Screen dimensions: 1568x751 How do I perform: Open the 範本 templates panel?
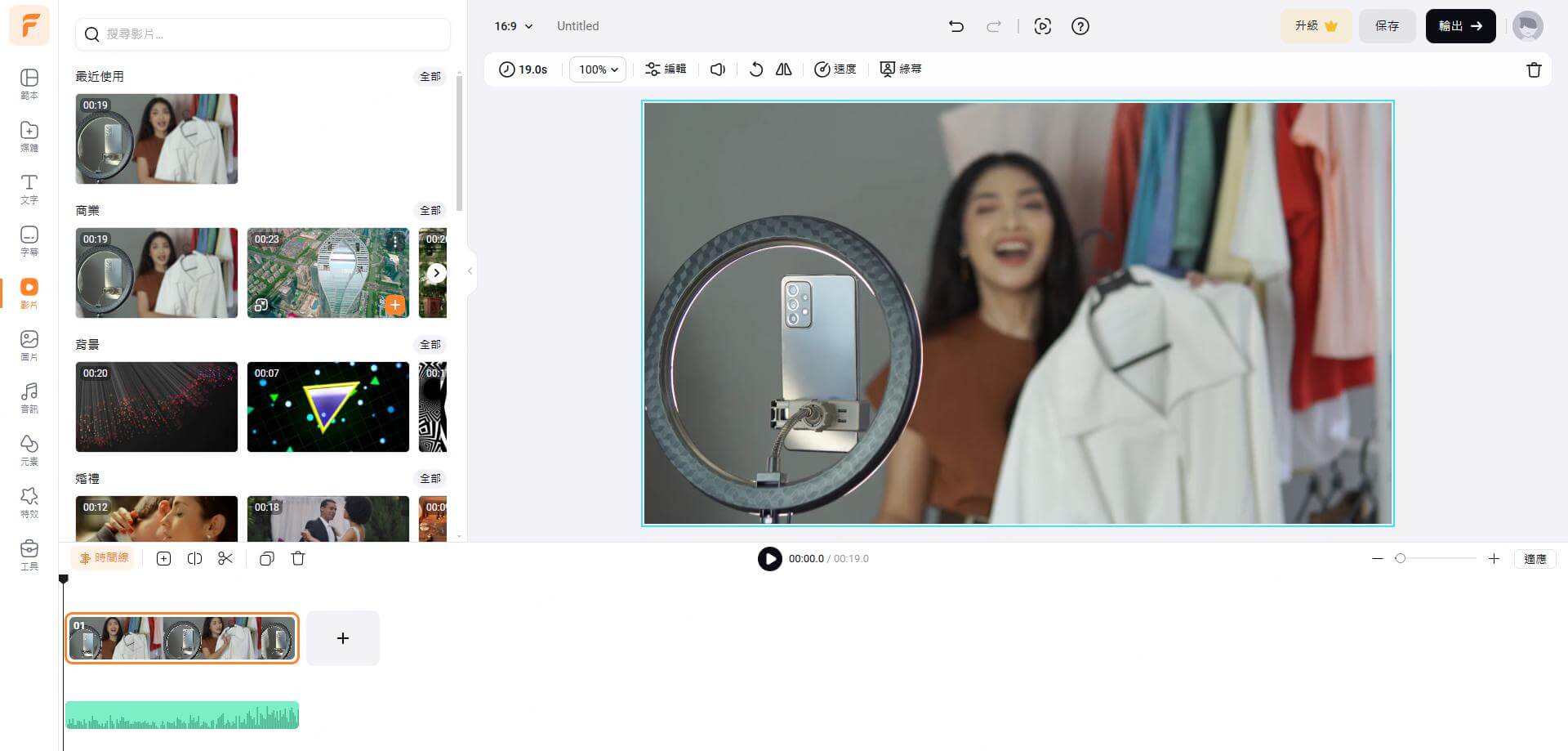click(29, 84)
